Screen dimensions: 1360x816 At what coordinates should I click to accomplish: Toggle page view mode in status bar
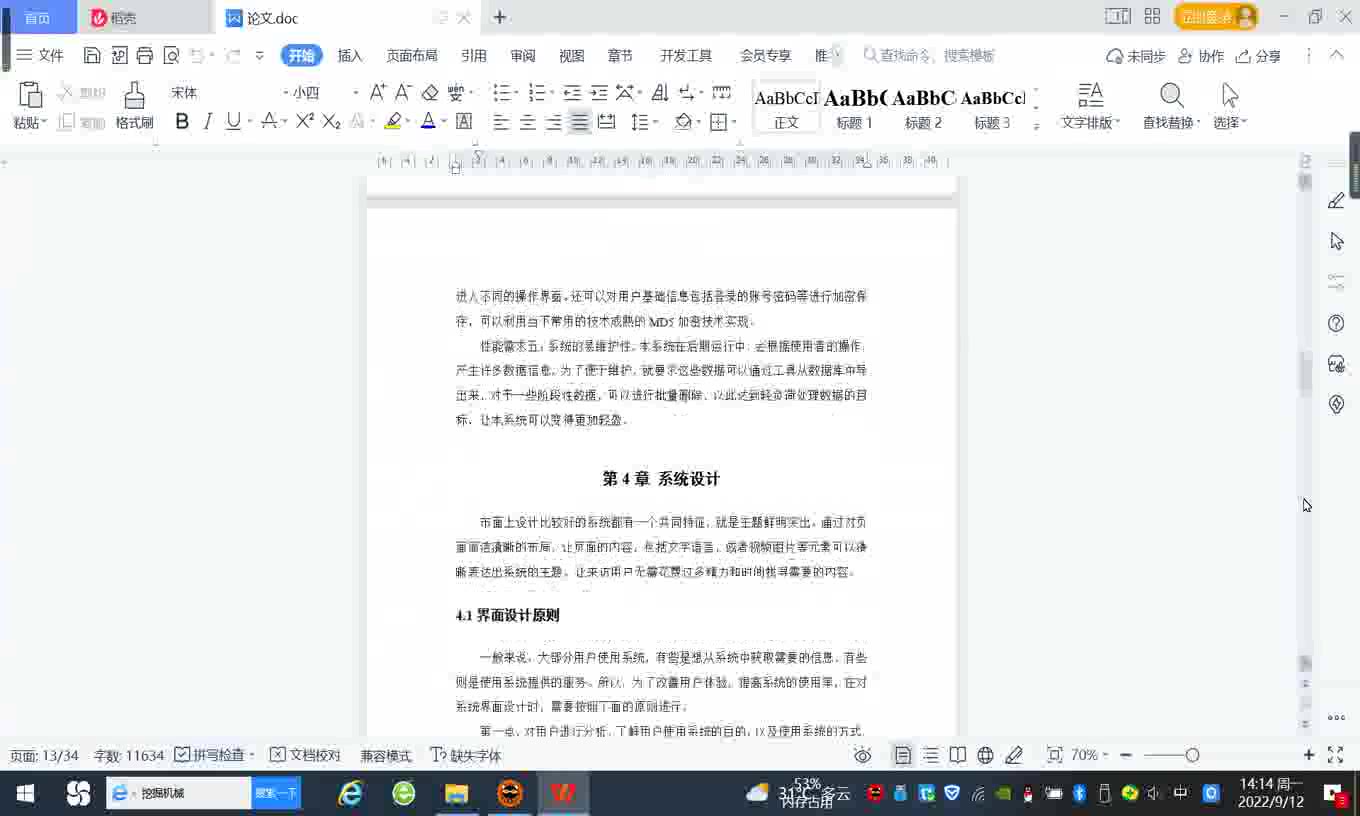[903, 755]
